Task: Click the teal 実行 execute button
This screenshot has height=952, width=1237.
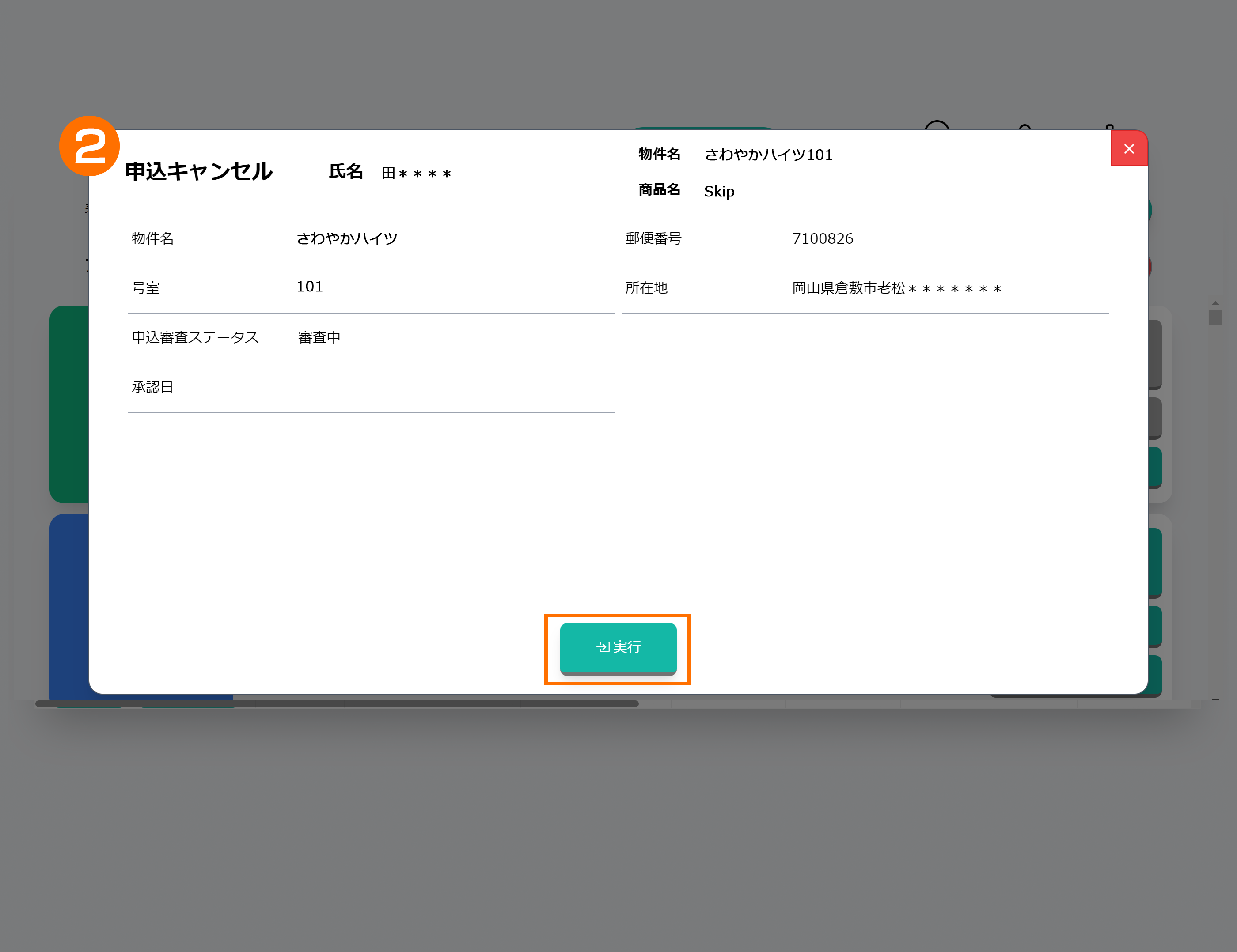Action: pyautogui.click(x=618, y=647)
